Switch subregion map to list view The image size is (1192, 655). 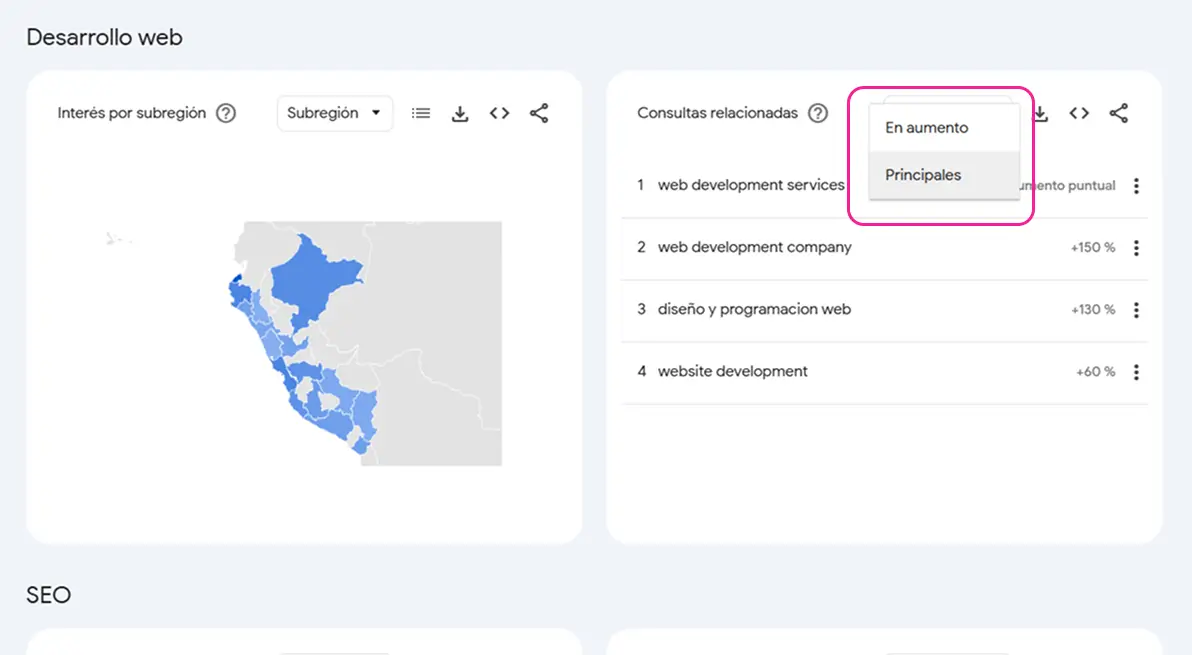click(420, 113)
